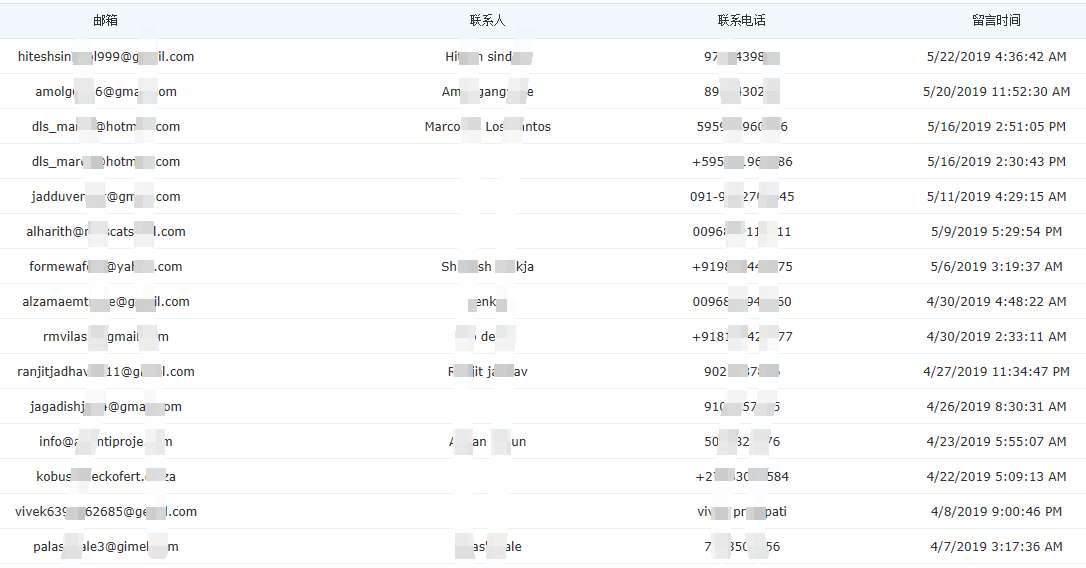This screenshot has height=568, width=1086.
Task: Click the email cell in the 5/22/2019 row
Action: tap(106, 57)
